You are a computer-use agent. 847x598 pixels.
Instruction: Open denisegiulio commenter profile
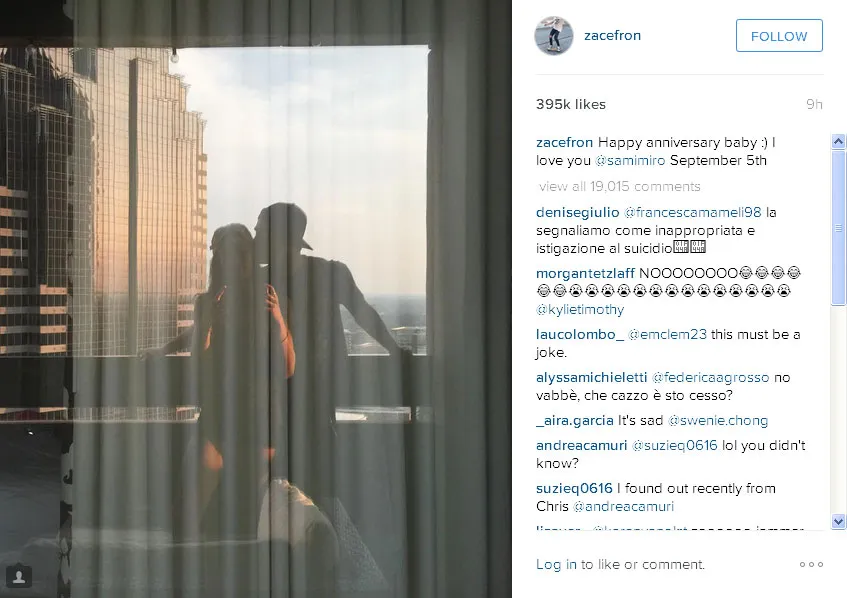click(577, 212)
